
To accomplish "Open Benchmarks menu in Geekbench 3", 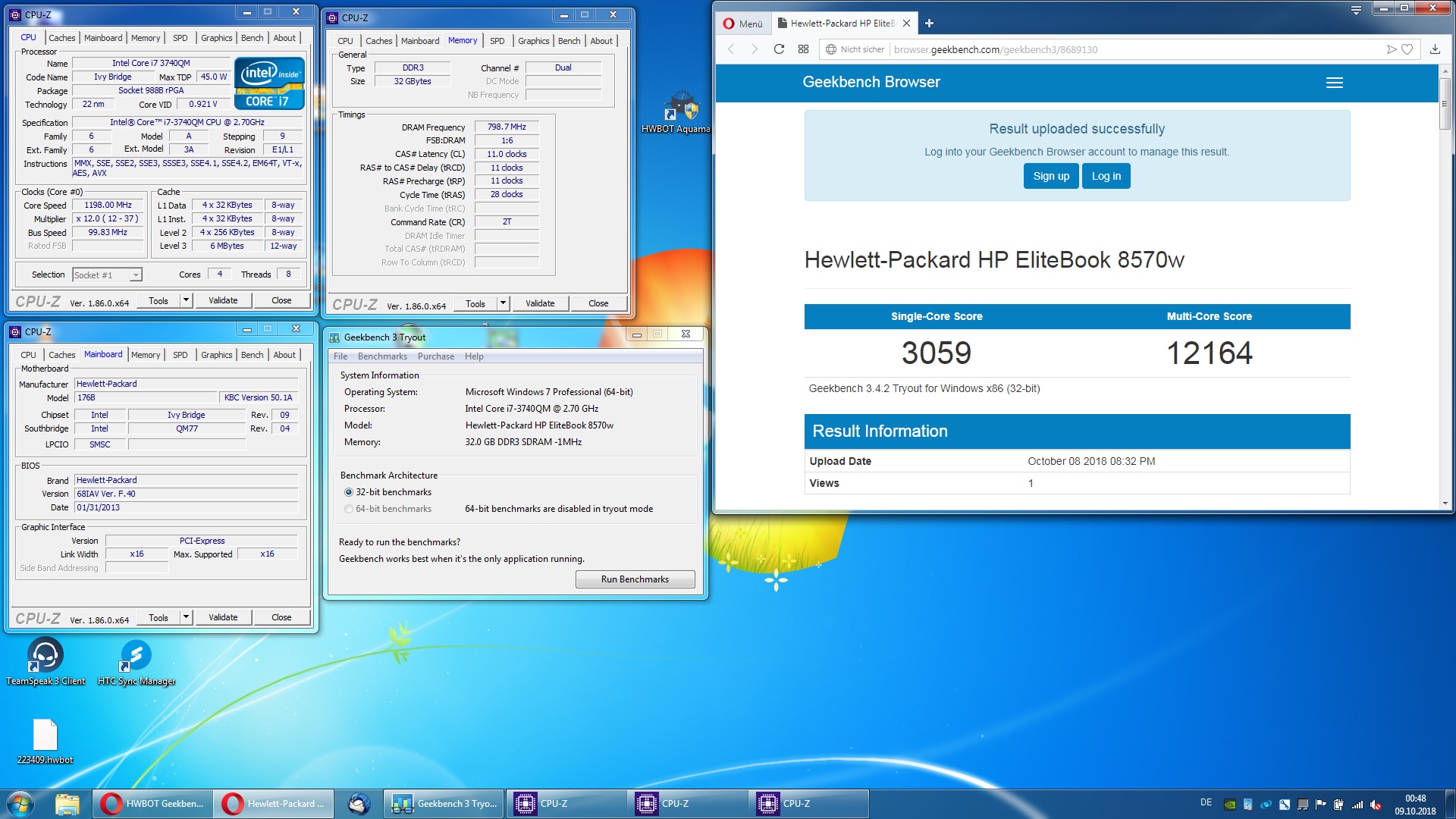I will tap(382, 356).
